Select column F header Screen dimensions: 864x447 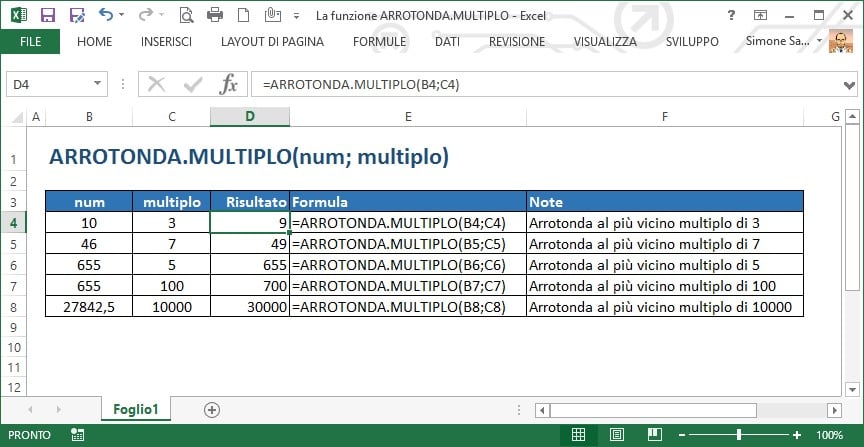click(665, 117)
